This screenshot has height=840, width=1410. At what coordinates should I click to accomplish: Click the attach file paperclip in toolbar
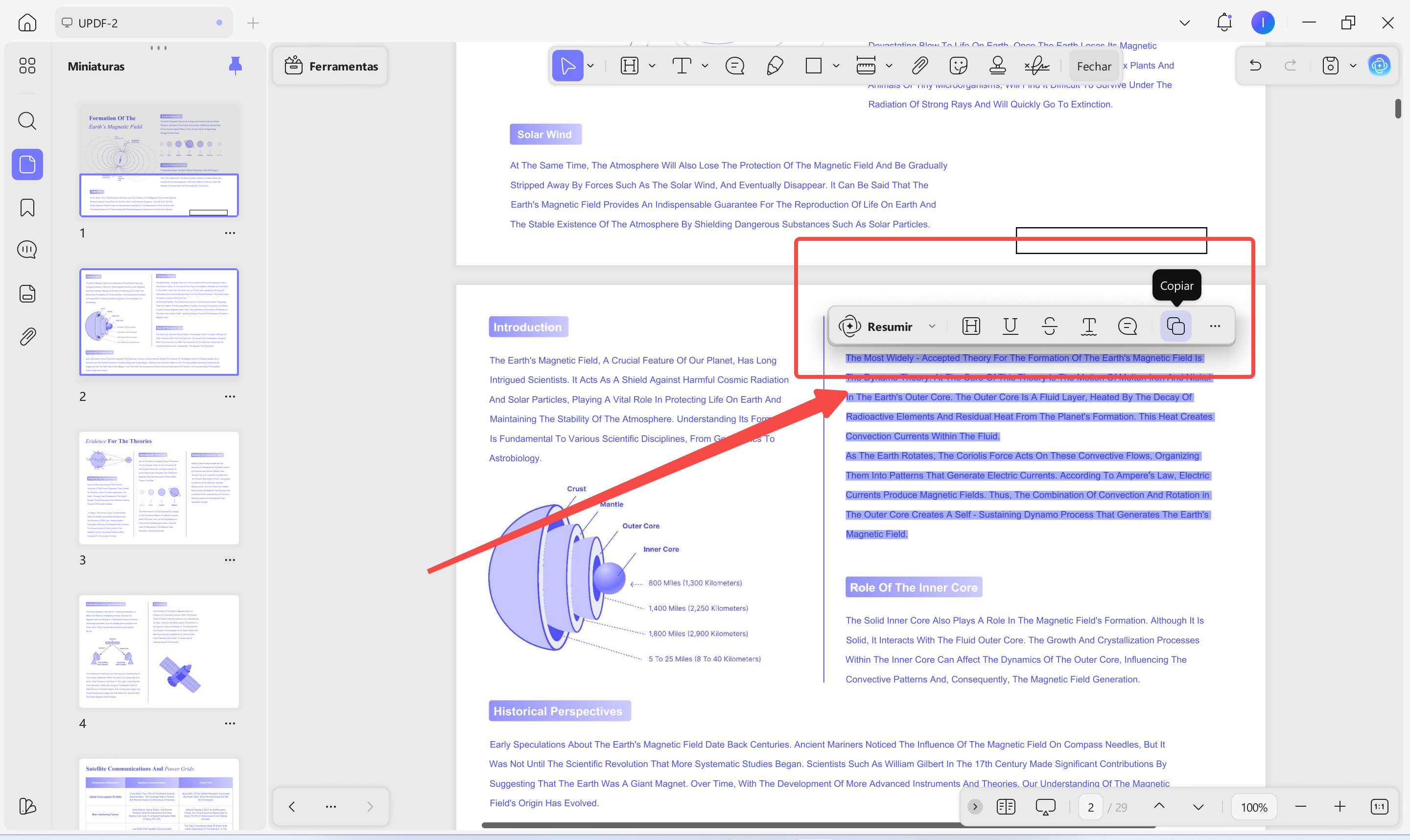click(x=919, y=66)
